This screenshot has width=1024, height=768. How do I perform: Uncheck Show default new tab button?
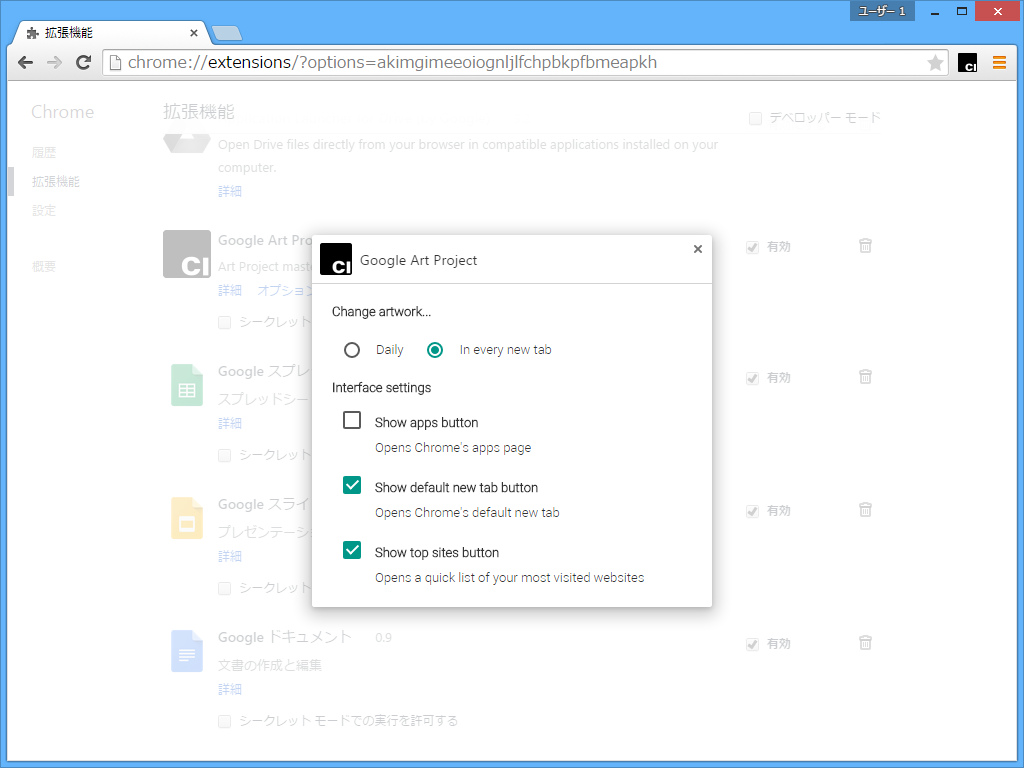coord(352,485)
